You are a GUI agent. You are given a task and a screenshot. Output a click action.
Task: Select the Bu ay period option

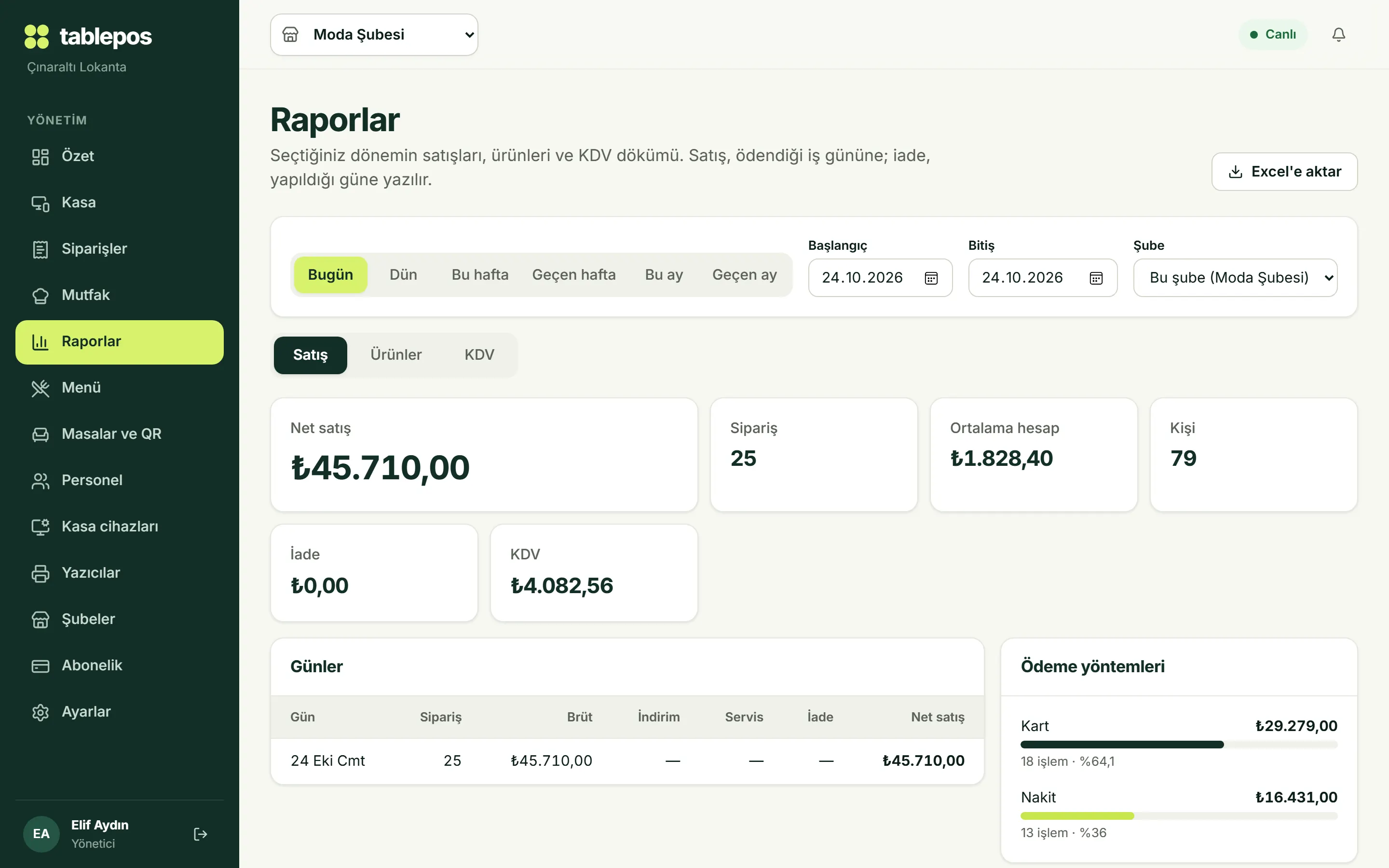point(664,275)
